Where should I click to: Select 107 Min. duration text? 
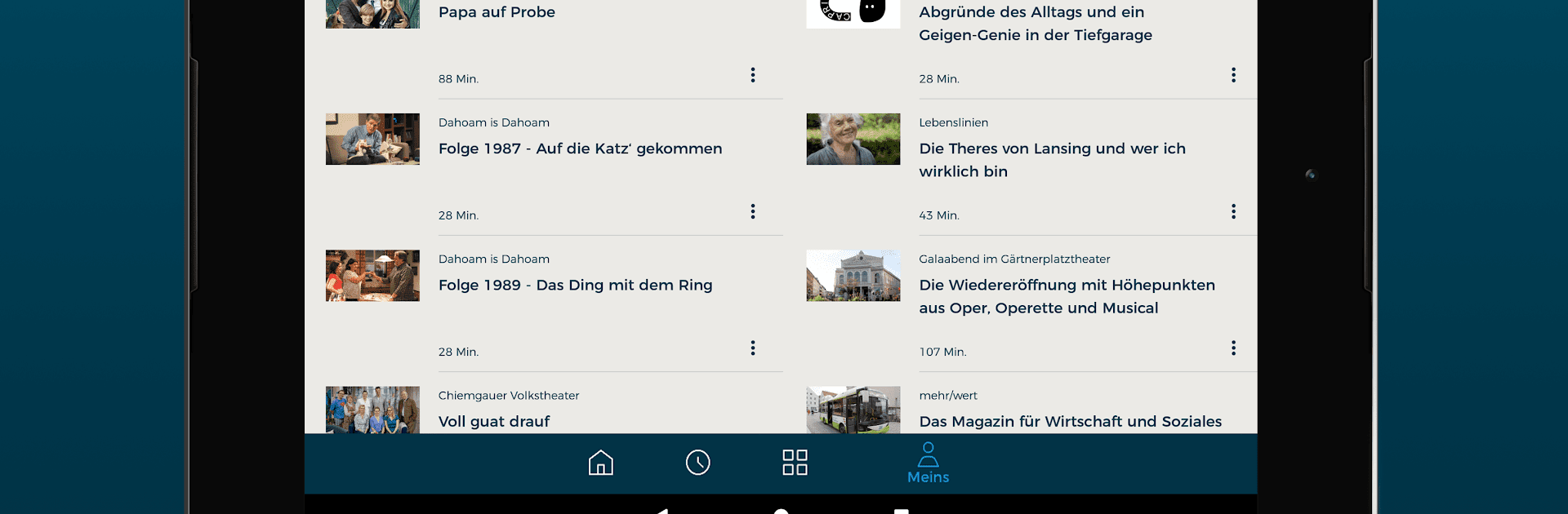coord(942,352)
